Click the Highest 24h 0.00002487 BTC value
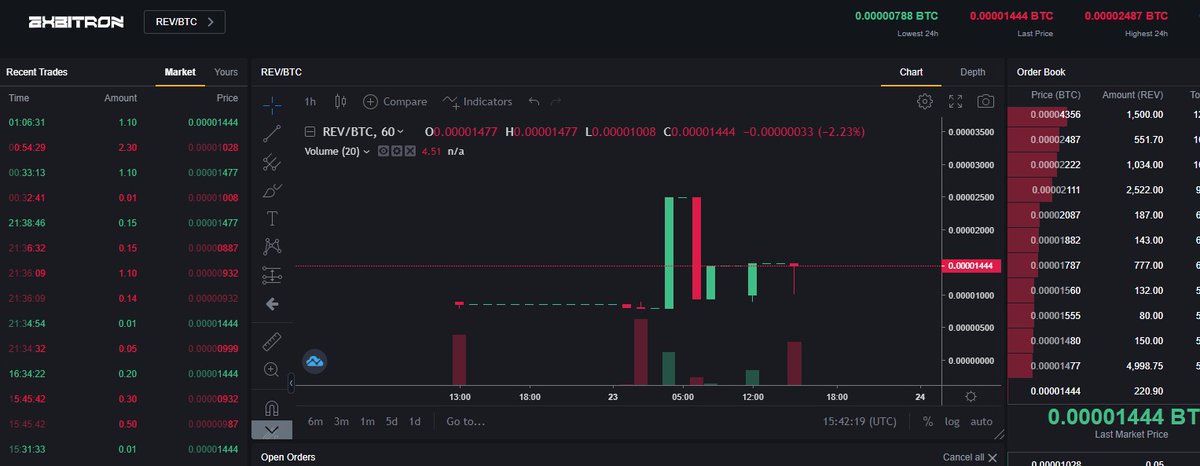This screenshot has width=1200, height=466. (x=1125, y=16)
